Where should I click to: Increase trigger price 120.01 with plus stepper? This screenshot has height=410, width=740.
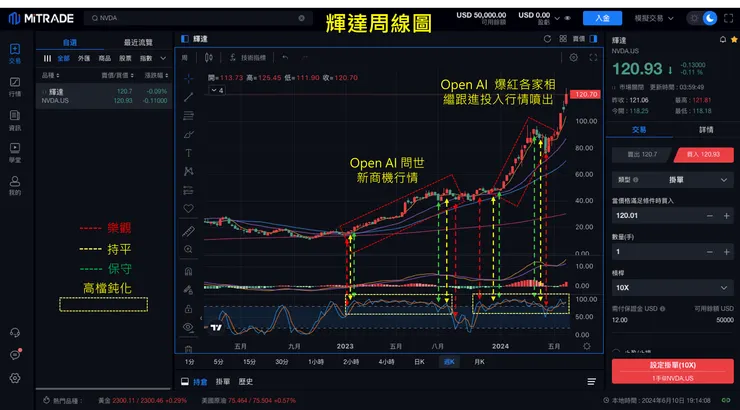(x=727, y=216)
